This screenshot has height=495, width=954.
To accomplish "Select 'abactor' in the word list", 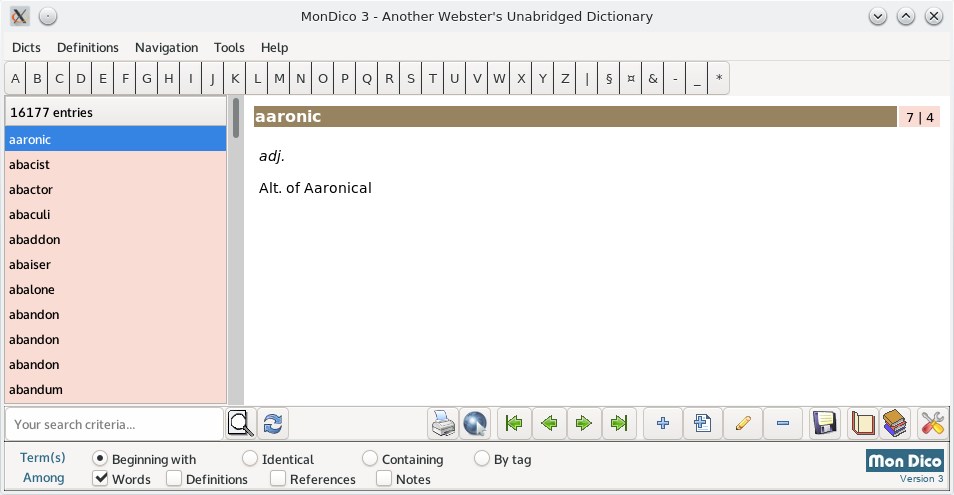I will [116, 189].
